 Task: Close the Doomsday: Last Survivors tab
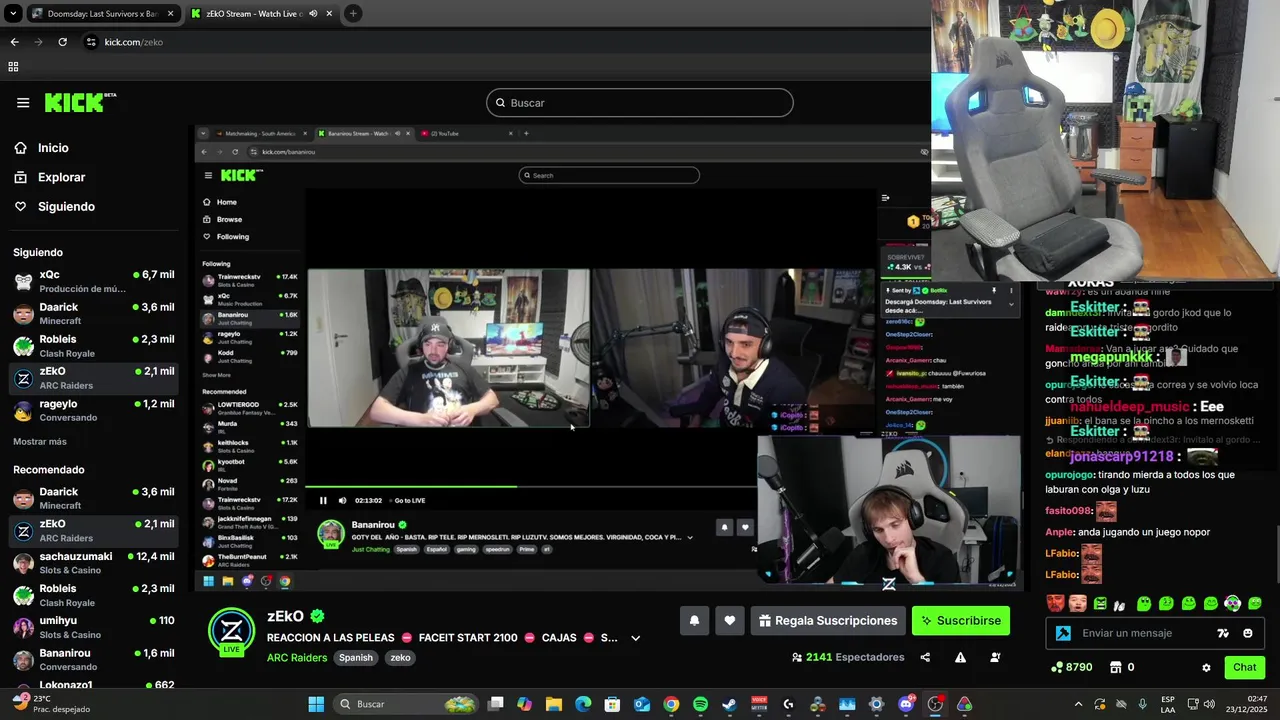click(x=171, y=14)
